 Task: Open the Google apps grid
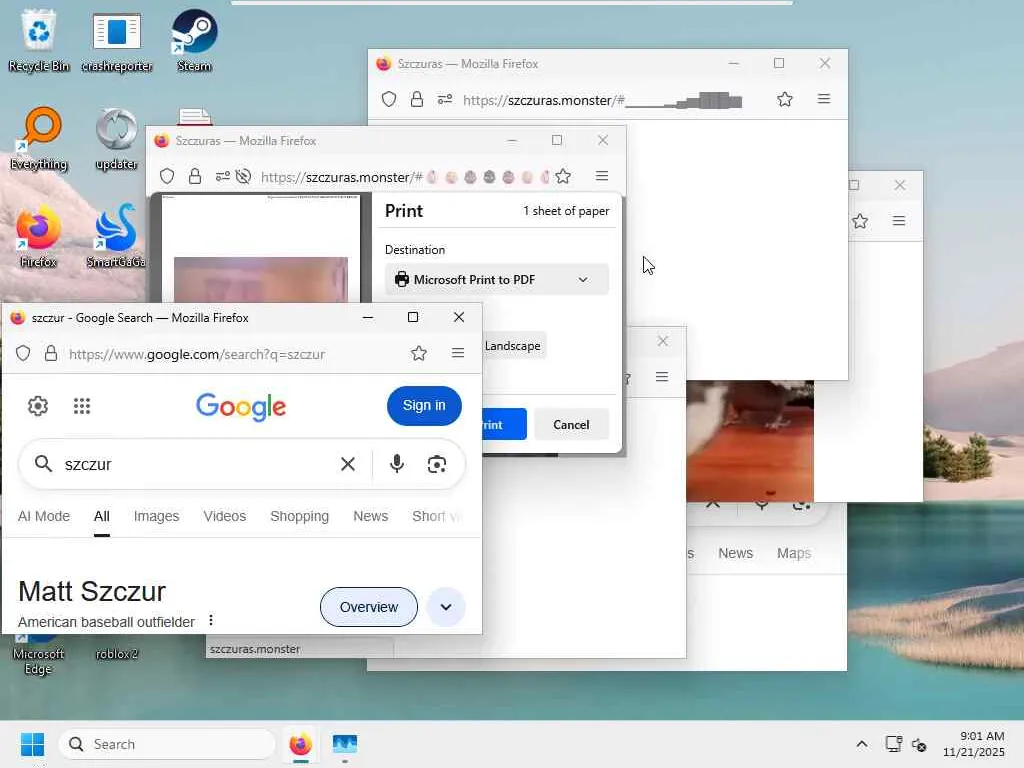click(82, 406)
